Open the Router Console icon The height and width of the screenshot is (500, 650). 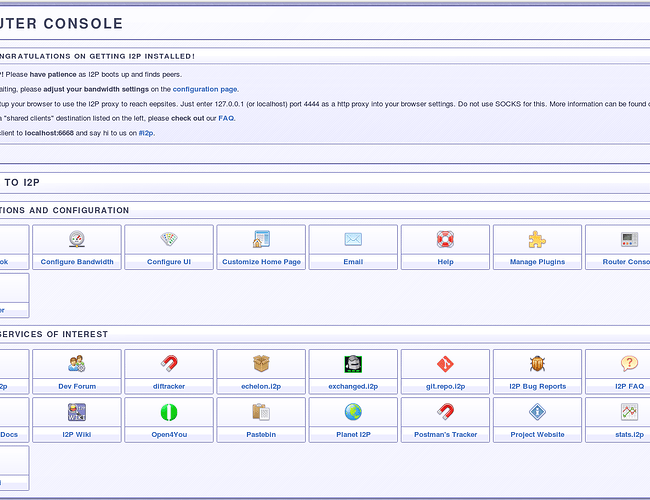tap(629, 239)
